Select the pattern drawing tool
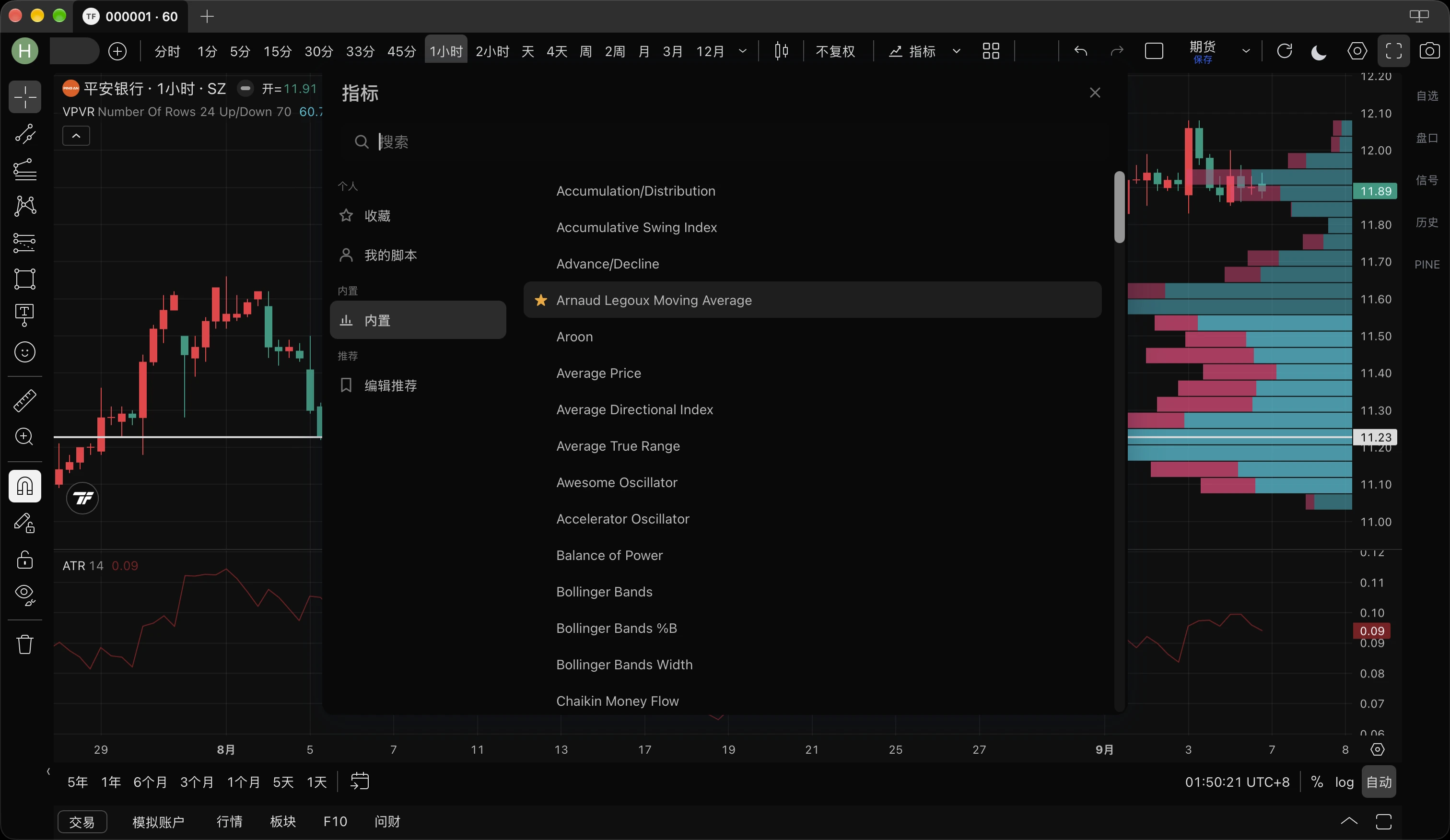This screenshot has width=1450, height=840. [25, 206]
